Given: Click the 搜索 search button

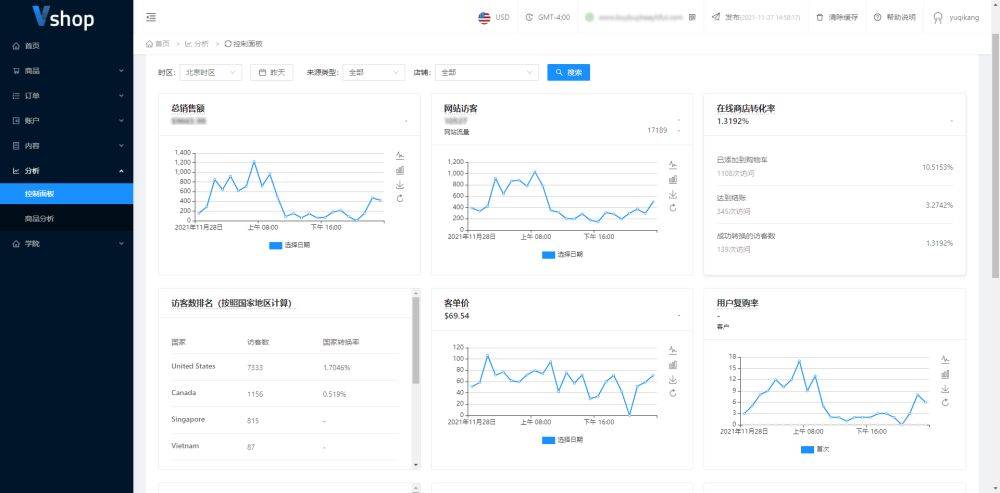Looking at the screenshot, I should (x=568, y=73).
